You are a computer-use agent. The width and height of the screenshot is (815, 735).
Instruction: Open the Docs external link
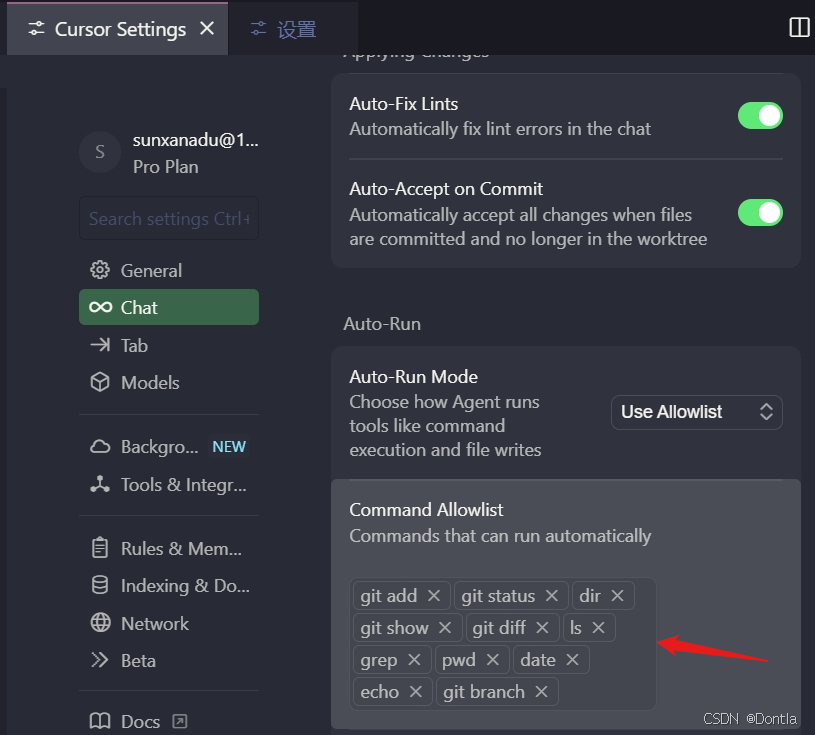coord(169,721)
